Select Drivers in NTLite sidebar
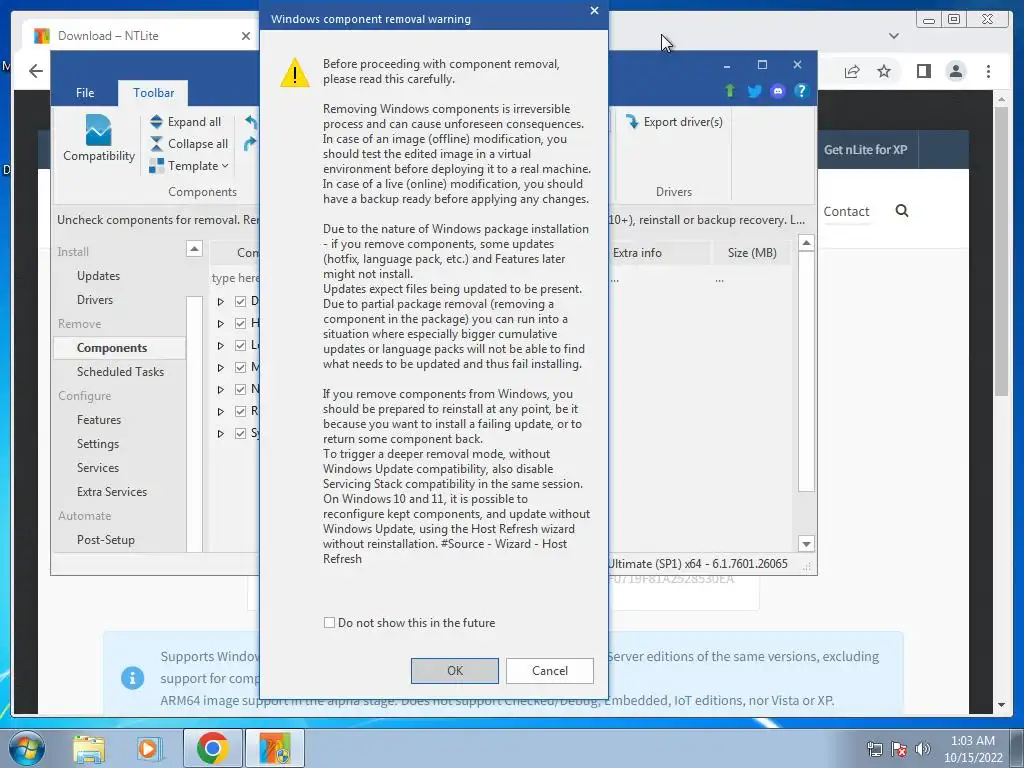The width and height of the screenshot is (1024, 768). [x=95, y=300]
